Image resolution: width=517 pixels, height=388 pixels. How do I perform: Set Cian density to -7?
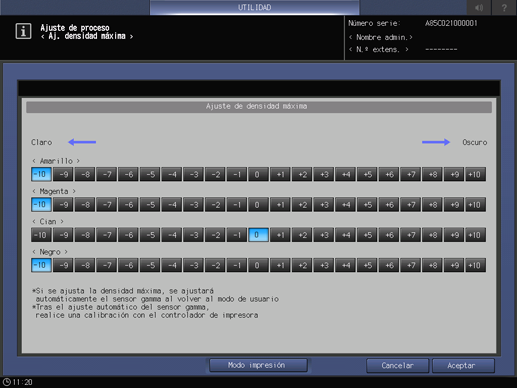click(106, 235)
